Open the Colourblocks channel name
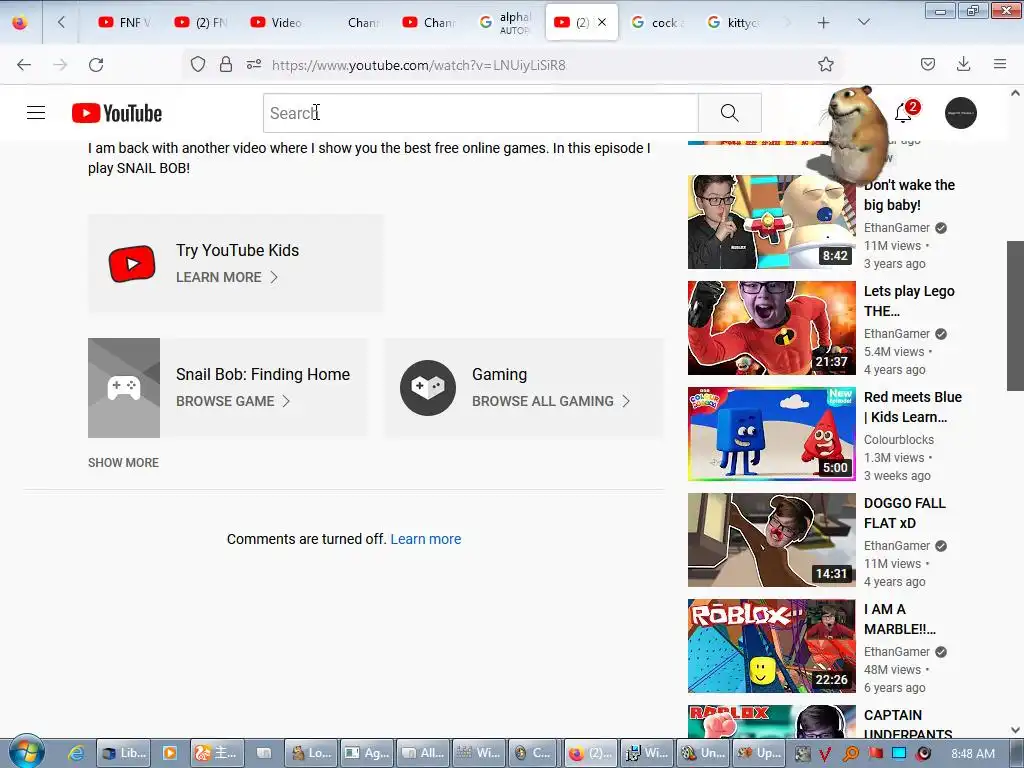Viewport: 1024px width, 768px height. pos(899,440)
